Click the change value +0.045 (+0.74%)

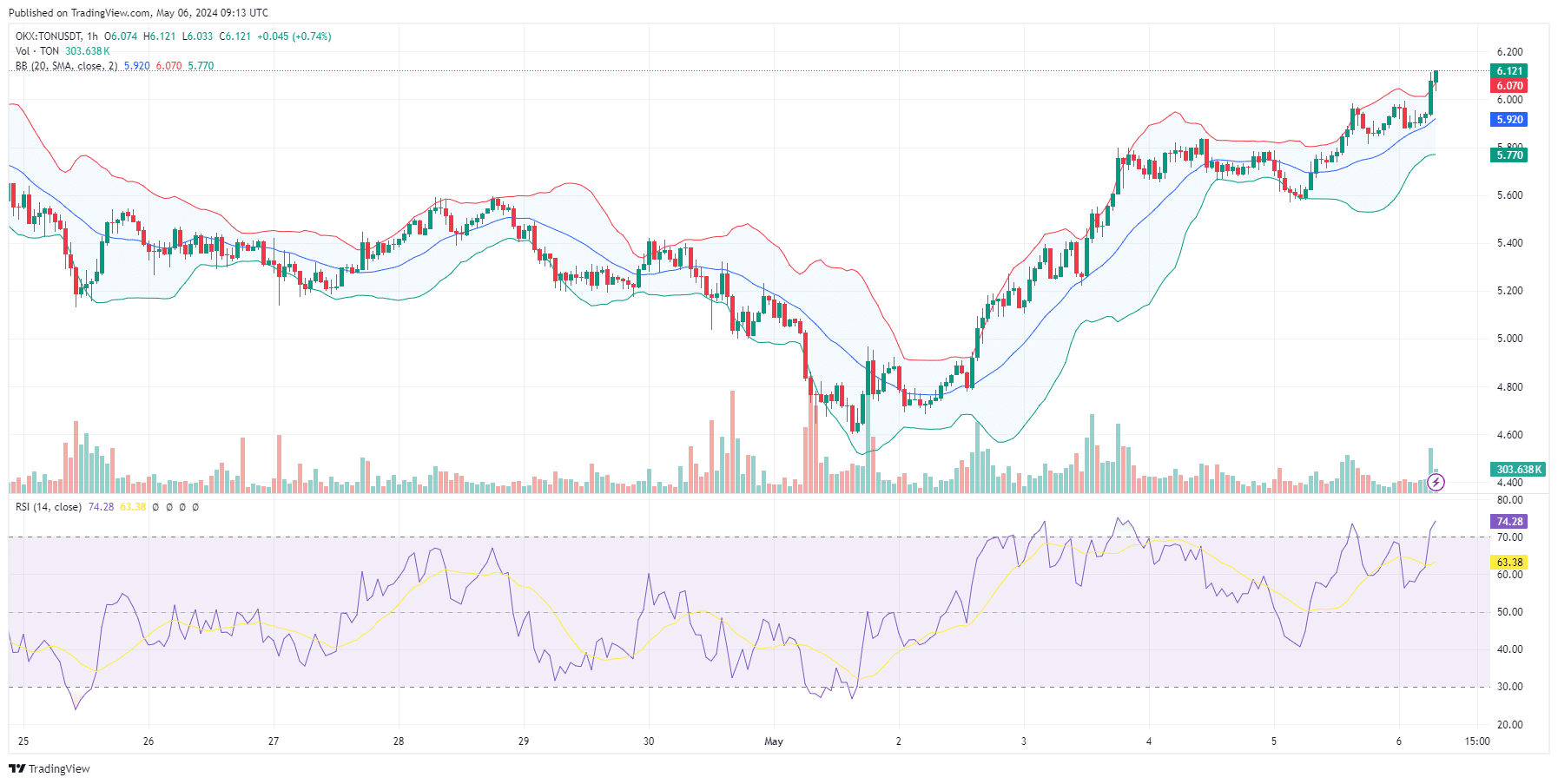[x=294, y=36]
